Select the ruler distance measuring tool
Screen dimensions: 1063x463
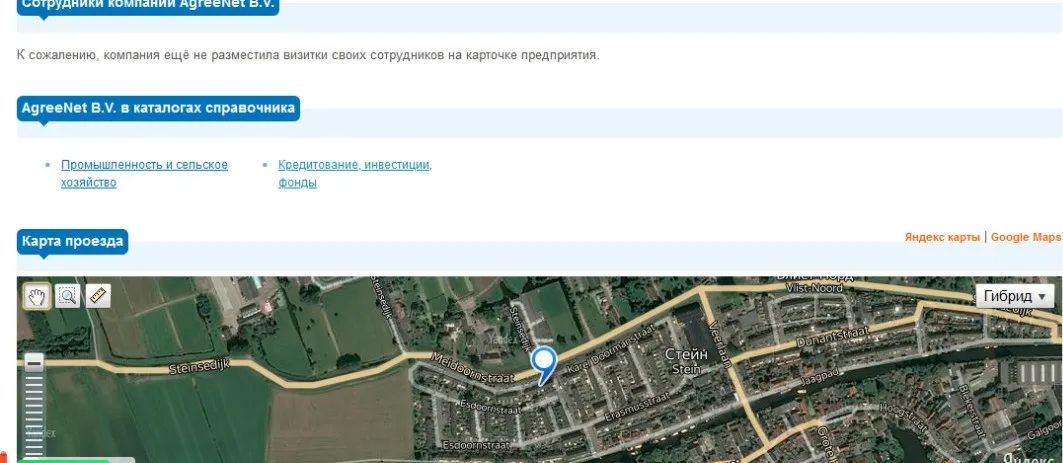(97, 295)
